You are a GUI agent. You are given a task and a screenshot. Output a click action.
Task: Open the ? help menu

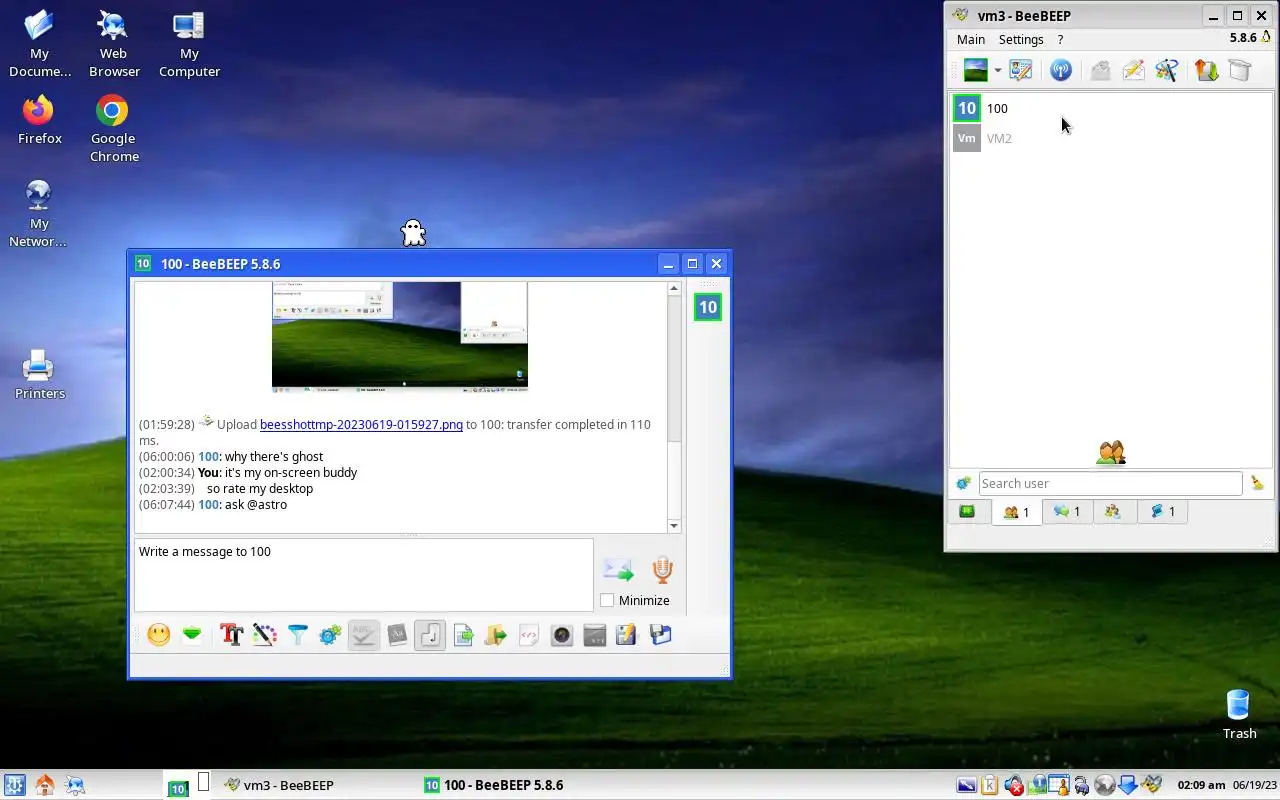pos(1060,39)
